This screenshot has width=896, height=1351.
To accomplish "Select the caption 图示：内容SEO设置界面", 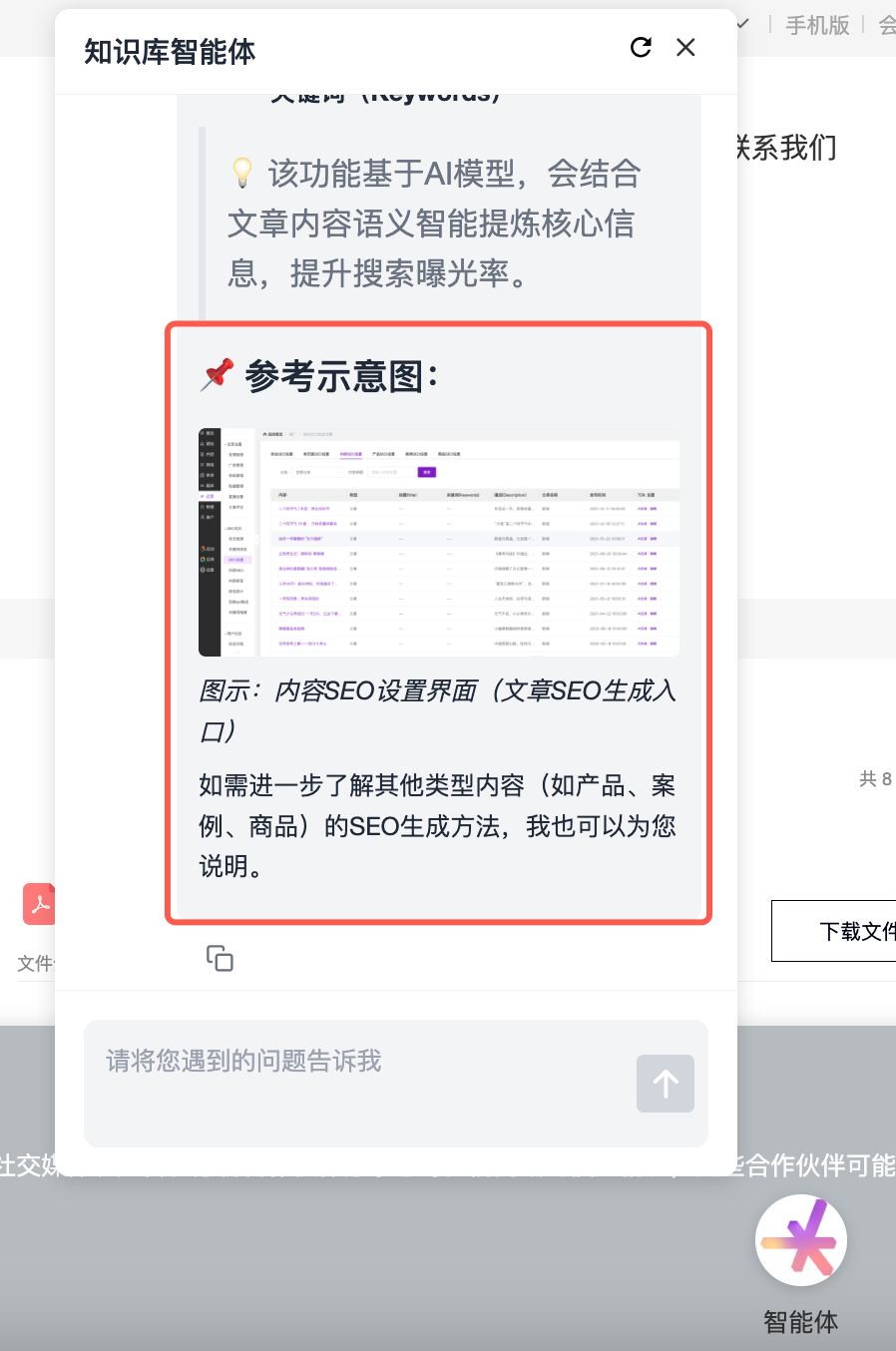I will pyautogui.click(x=438, y=710).
